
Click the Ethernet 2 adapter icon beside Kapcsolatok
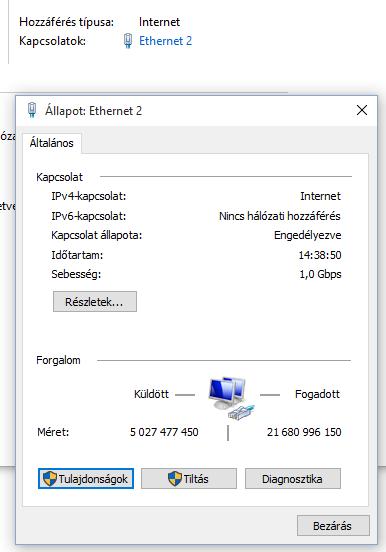coord(128,41)
